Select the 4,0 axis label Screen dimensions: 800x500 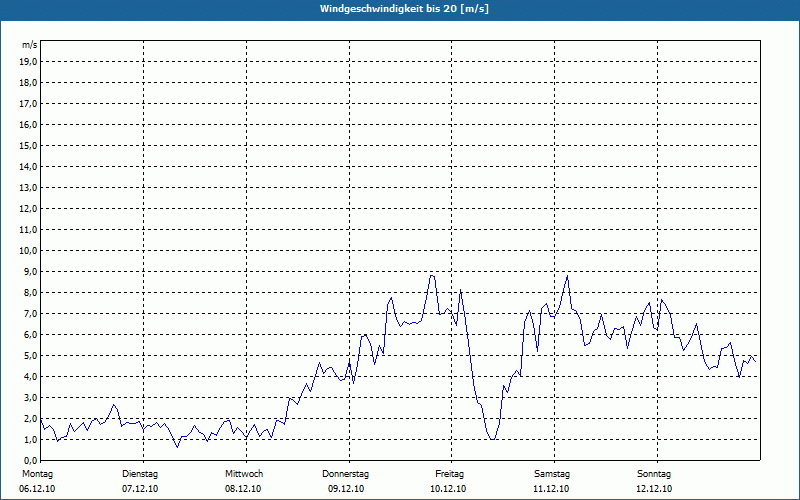(x=30, y=377)
